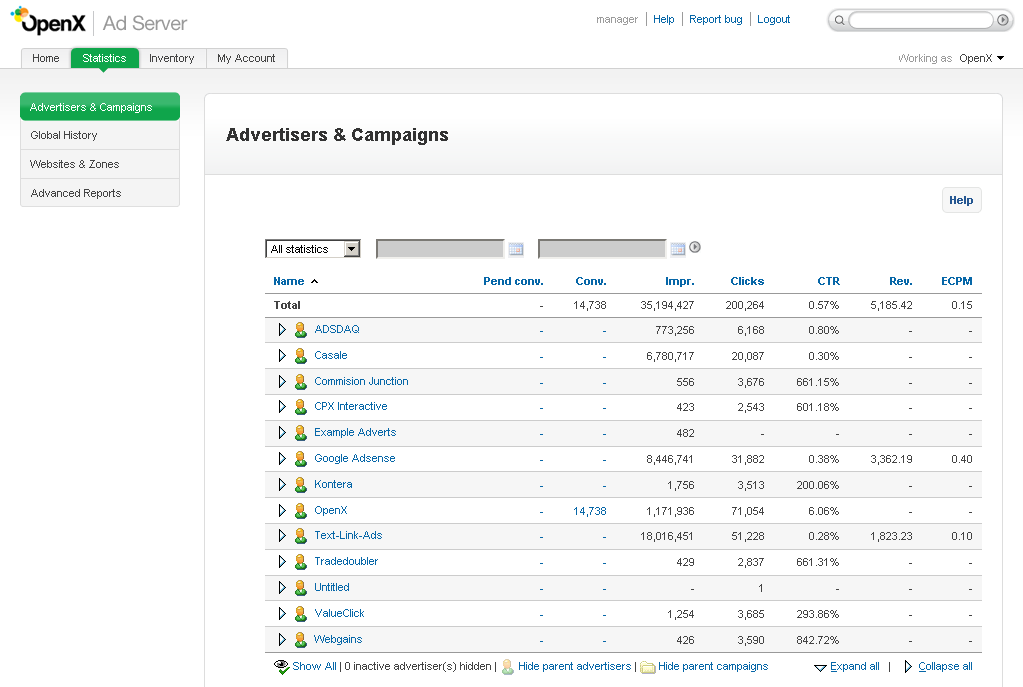Image resolution: width=1023 pixels, height=687 pixels.
Task: Click the start date calendar icon
Action: (x=516, y=249)
